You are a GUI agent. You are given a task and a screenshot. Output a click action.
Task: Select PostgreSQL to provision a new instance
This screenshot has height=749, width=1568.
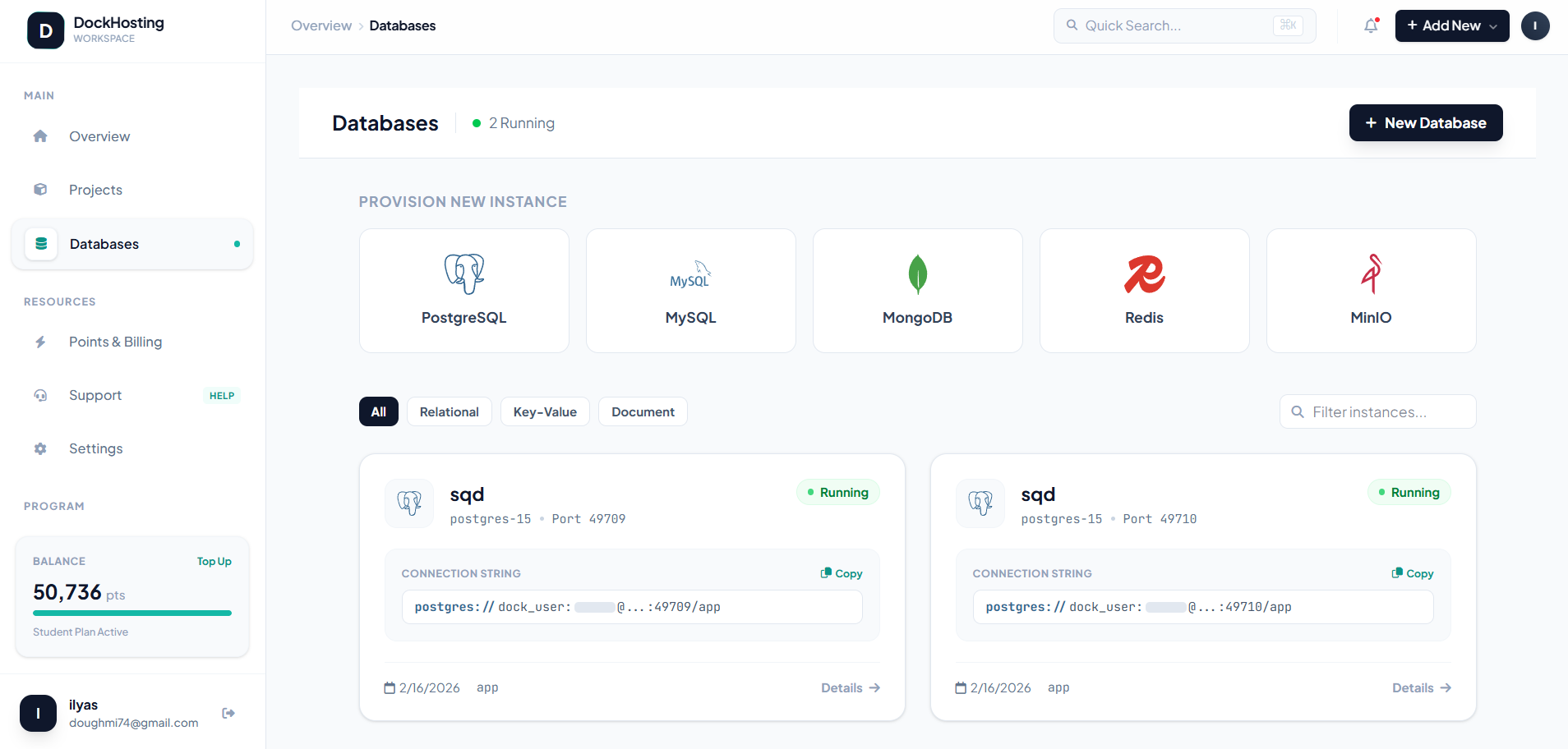(463, 290)
